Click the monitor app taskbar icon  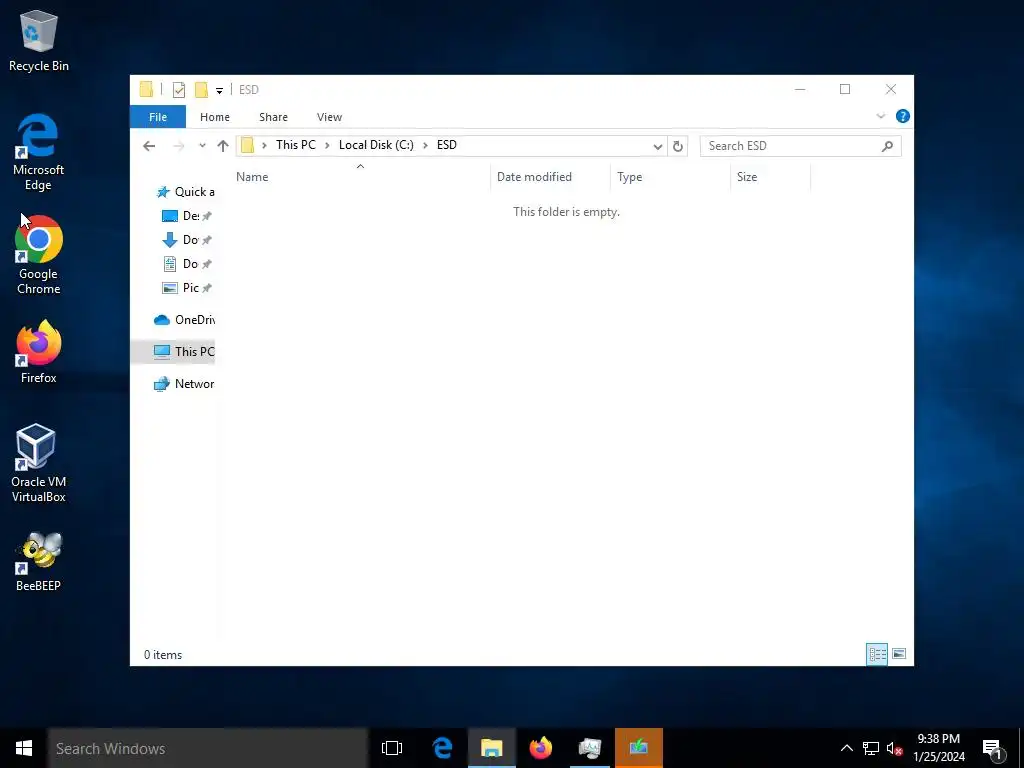[x=590, y=748]
